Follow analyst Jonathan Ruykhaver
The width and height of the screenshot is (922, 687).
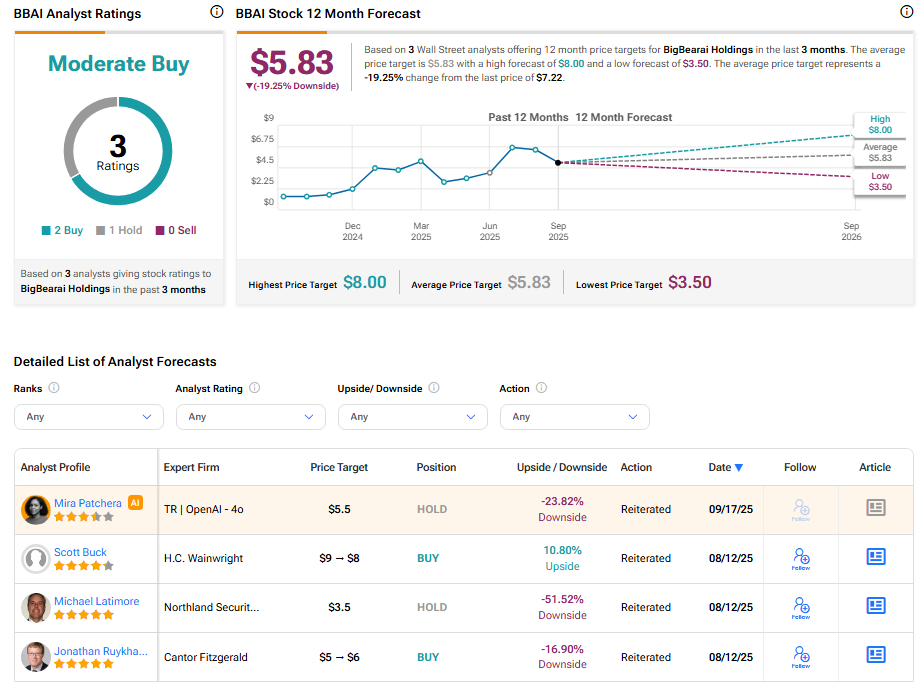(800, 656)
